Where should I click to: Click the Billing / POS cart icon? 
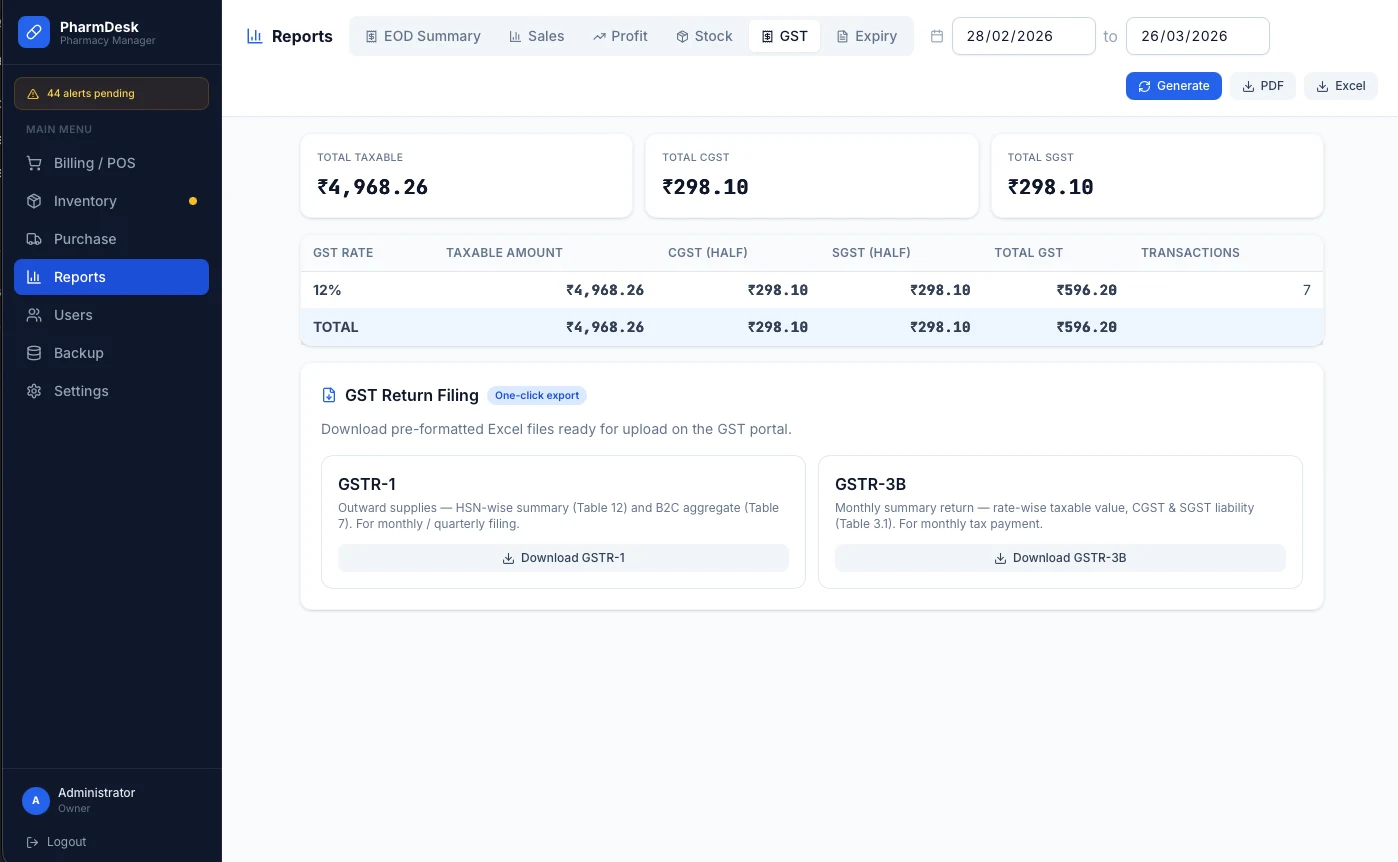(34, 163)
